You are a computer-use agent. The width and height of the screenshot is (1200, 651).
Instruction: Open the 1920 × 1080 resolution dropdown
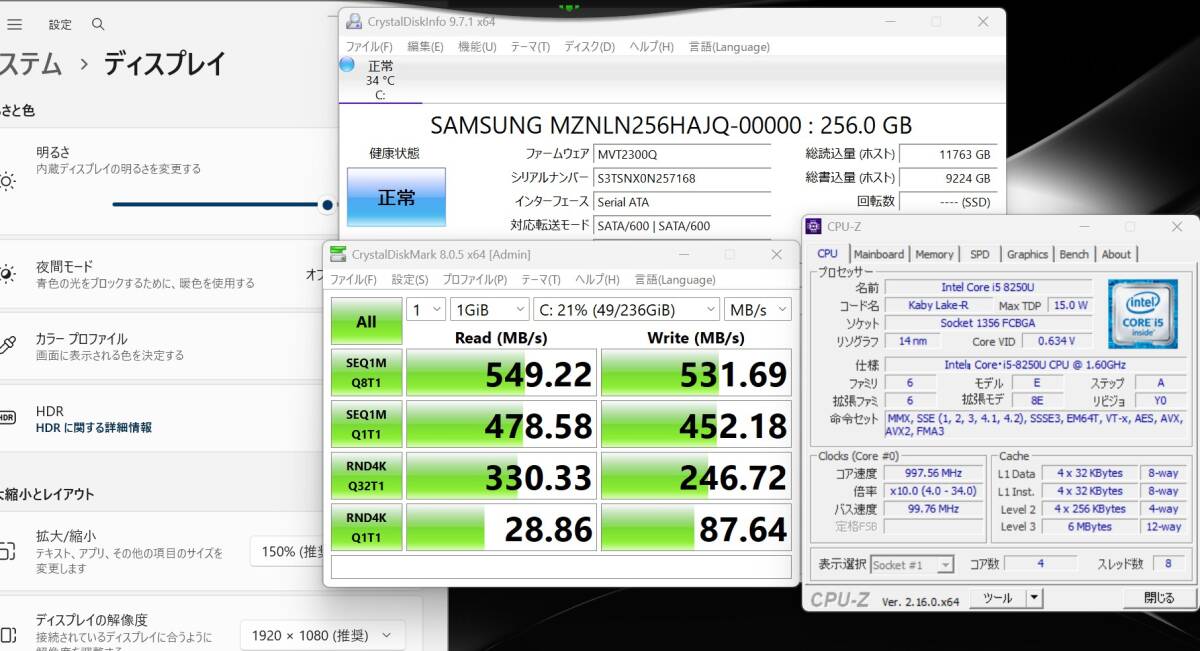pyautogui.click(x=322, y=635)
